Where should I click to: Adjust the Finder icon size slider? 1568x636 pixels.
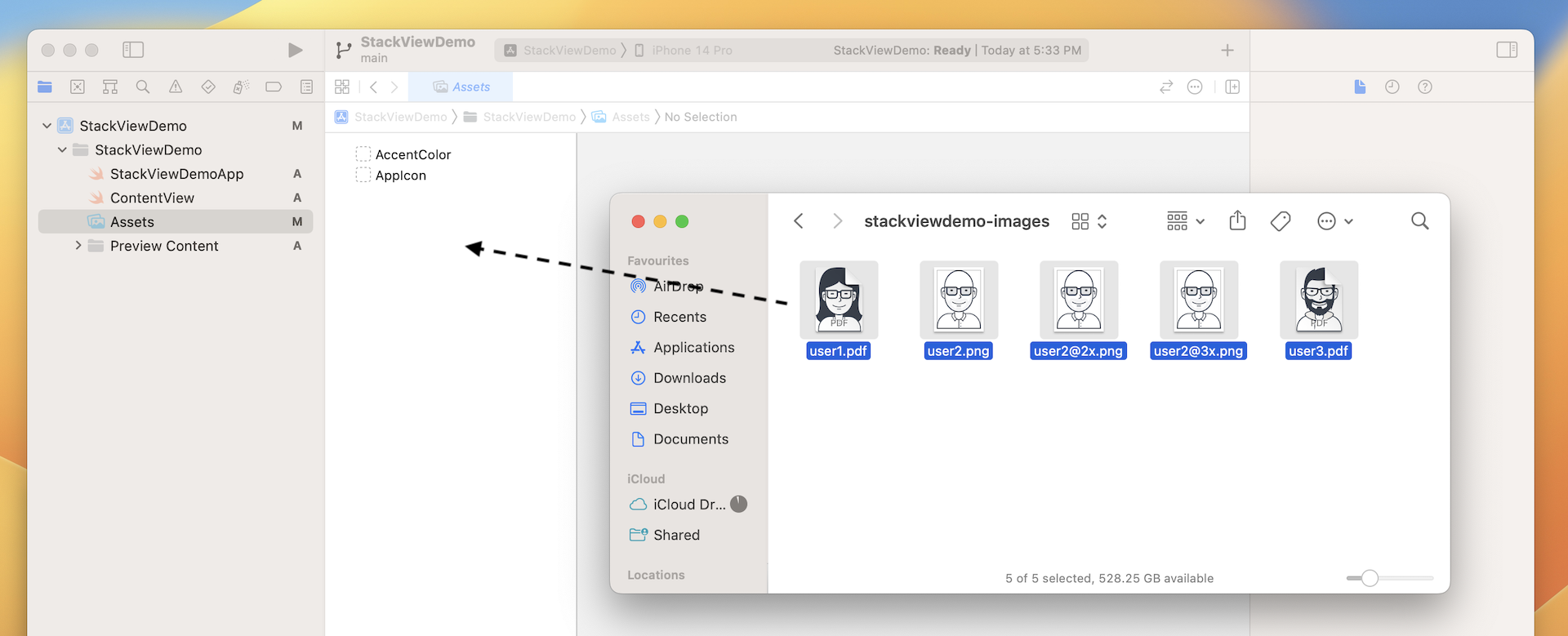click(x=1370, y=578)
